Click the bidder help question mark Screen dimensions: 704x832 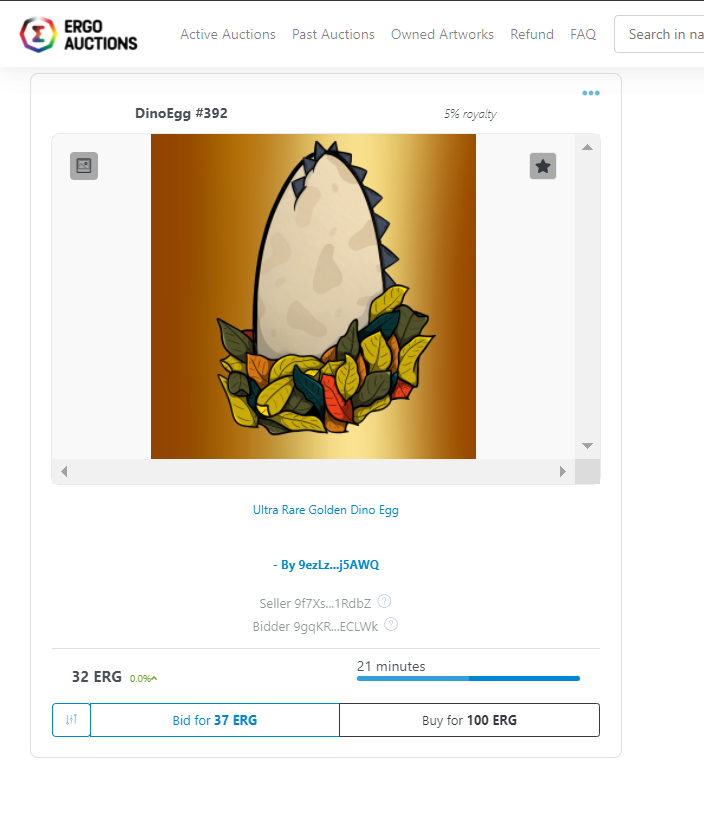[391, 625]
